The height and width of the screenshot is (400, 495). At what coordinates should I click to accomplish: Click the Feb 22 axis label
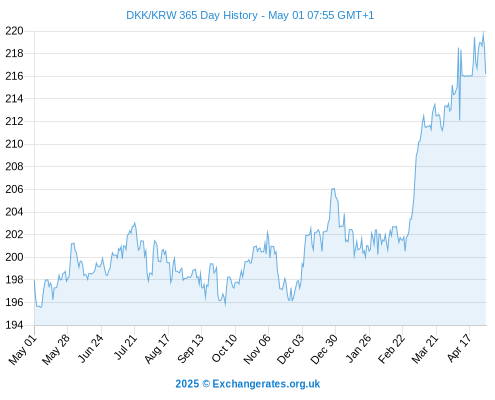(391, 349)
